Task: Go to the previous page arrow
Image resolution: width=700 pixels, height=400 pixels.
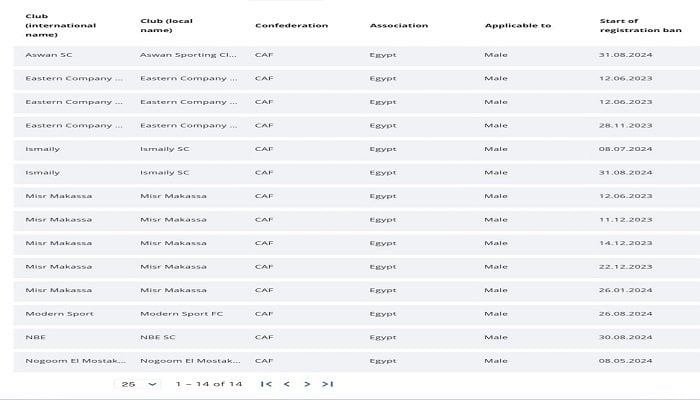Action: coord(287,384)
